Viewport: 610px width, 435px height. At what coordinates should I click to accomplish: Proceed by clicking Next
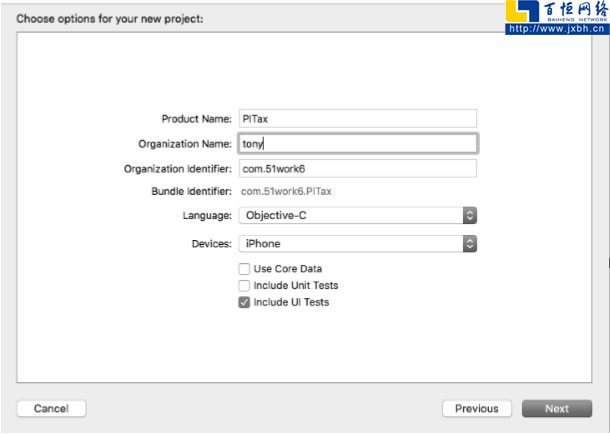point(557,408)
